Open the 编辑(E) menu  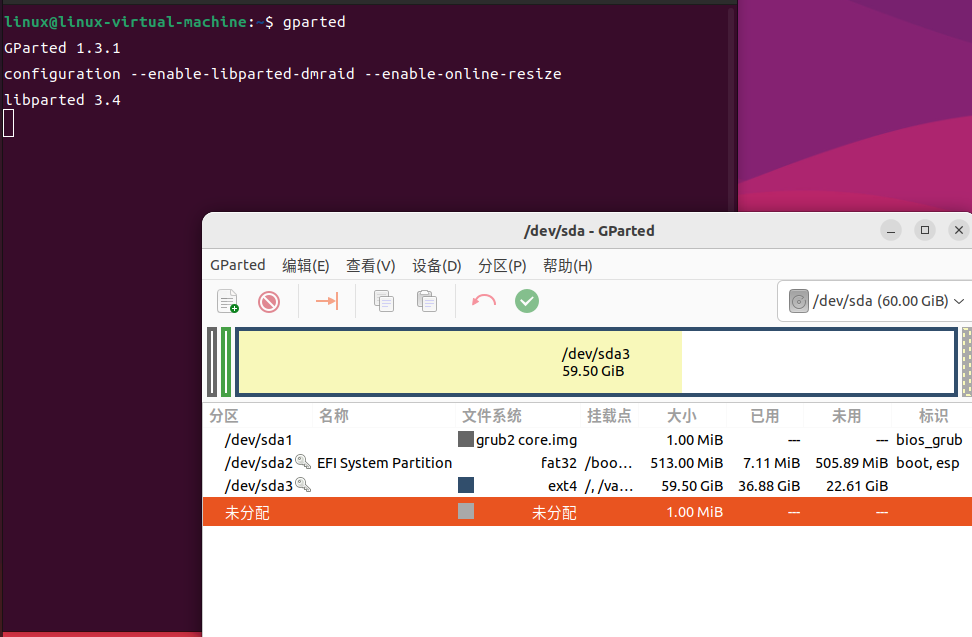306,265
